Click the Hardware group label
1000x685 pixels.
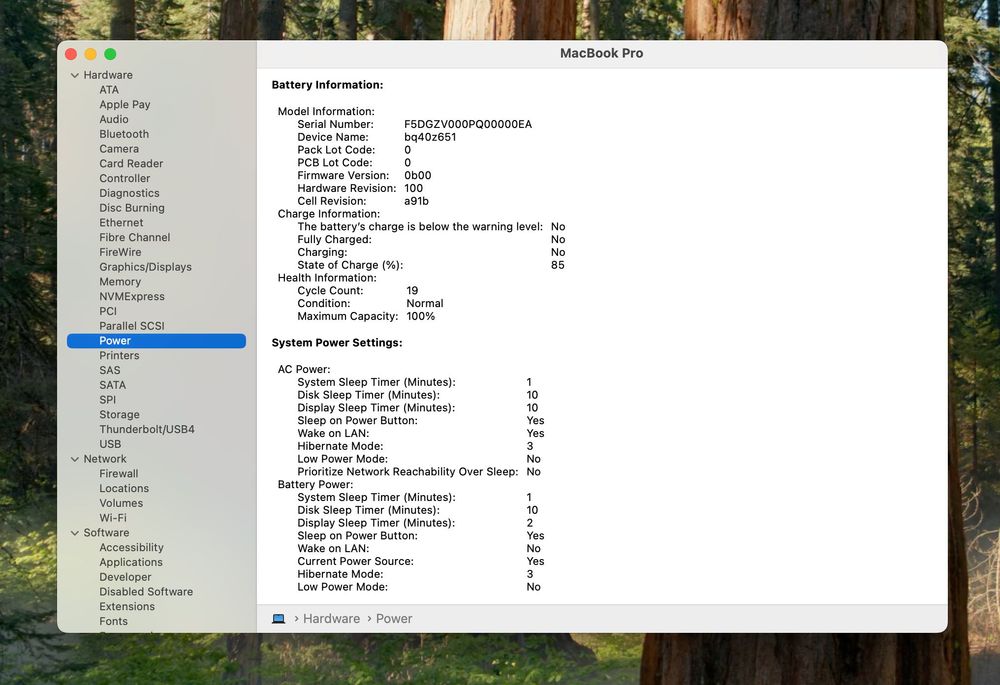click(108, 75)
